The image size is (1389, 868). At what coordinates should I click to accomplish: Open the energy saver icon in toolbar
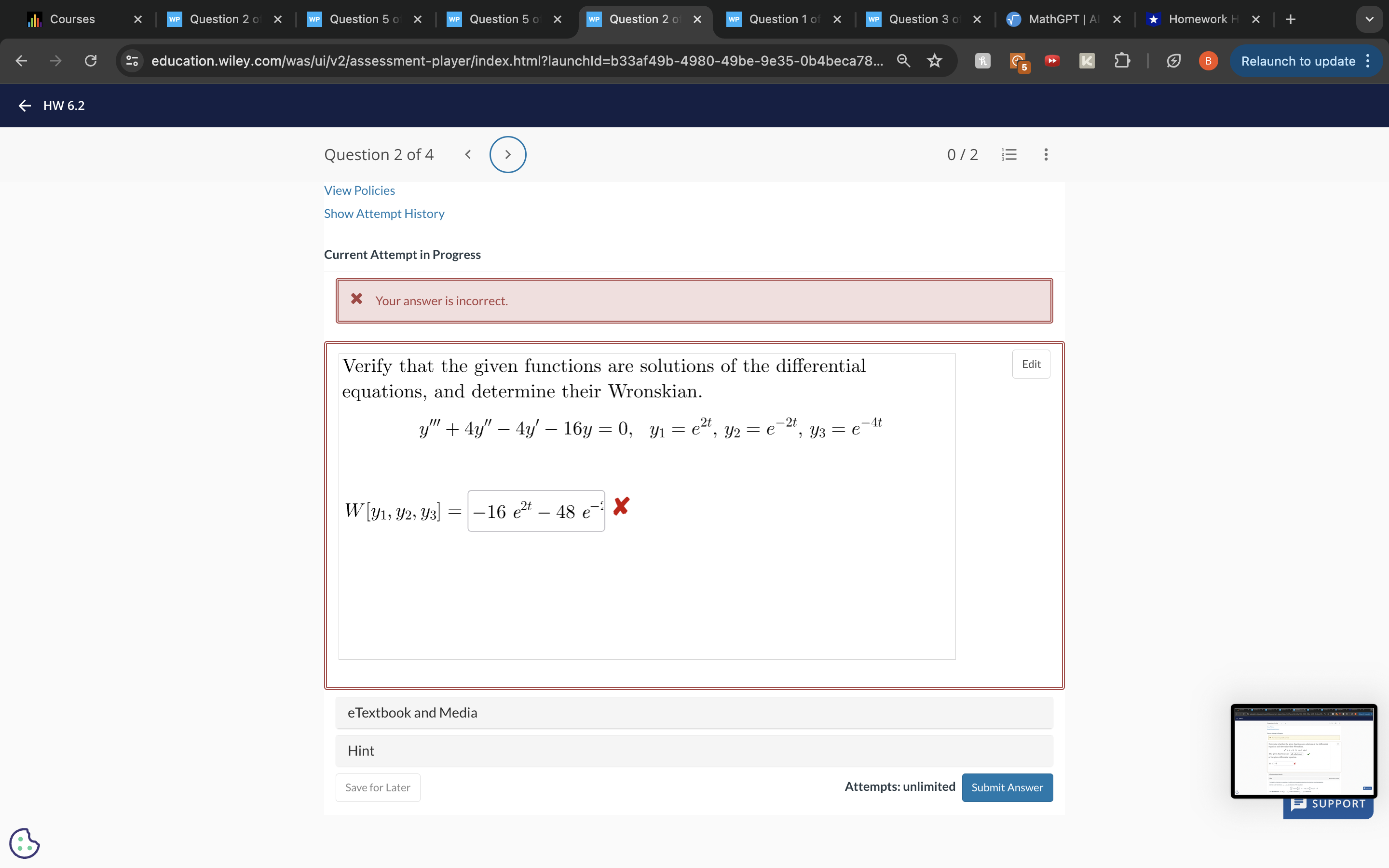tap(1174, 61)
